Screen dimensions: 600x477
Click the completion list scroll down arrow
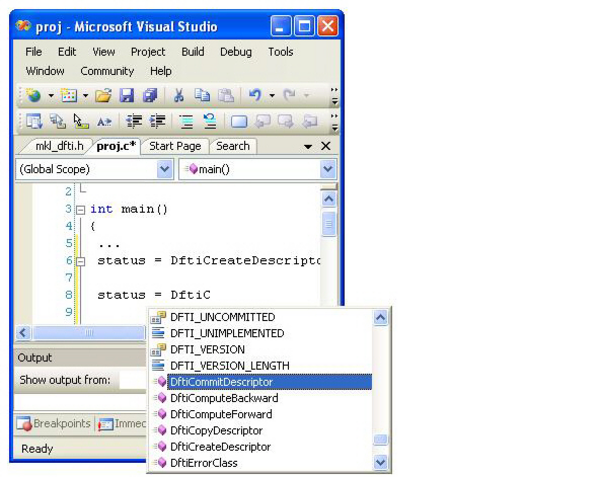[380, 462]
